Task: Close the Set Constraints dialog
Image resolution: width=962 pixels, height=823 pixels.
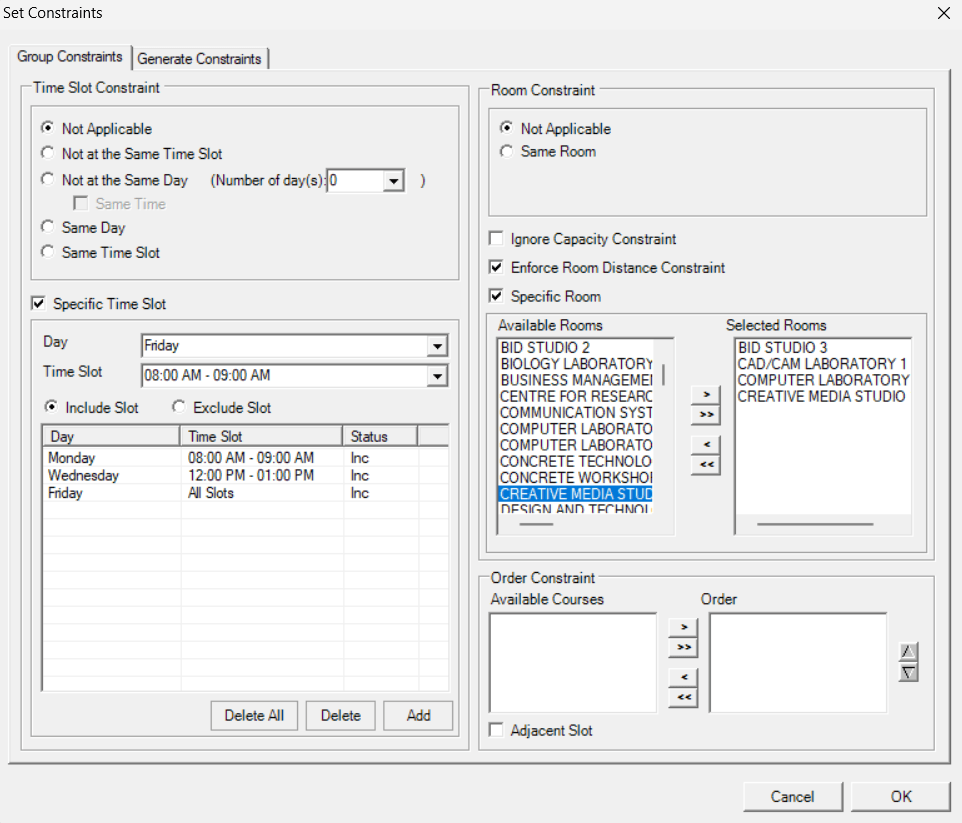Action: pos(944,13)
